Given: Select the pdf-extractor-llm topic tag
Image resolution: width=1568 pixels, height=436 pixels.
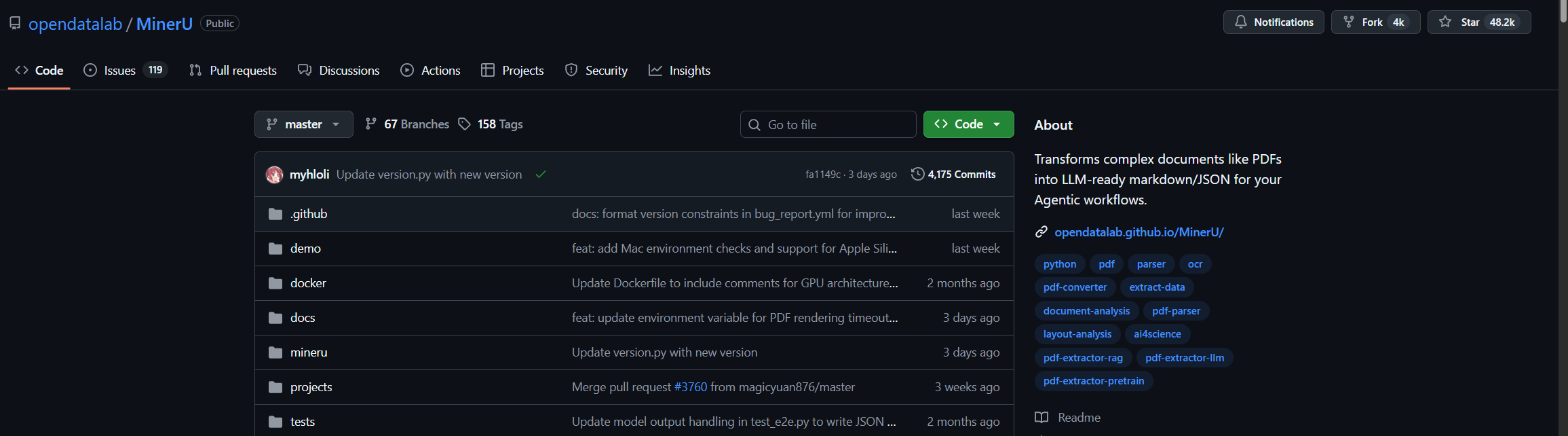Looking at the screenshot, I should 1185,358.
